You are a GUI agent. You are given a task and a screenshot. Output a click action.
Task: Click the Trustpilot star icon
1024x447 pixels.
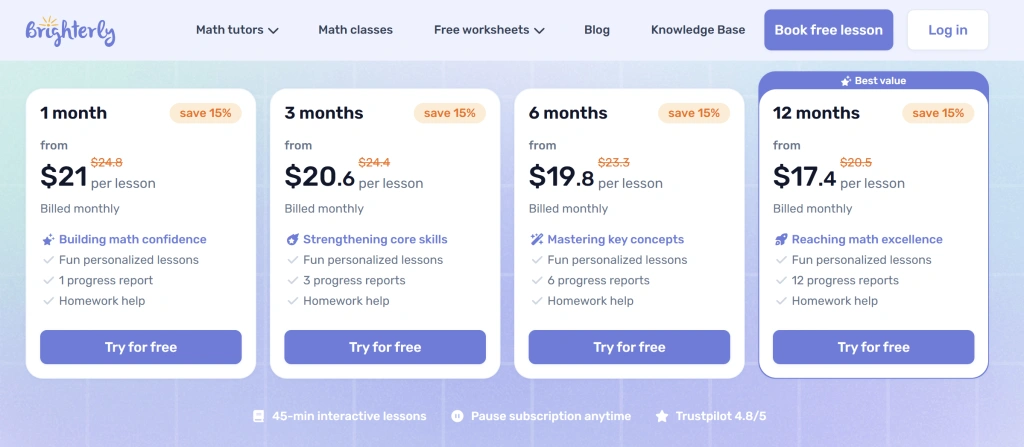click(661, 416)
